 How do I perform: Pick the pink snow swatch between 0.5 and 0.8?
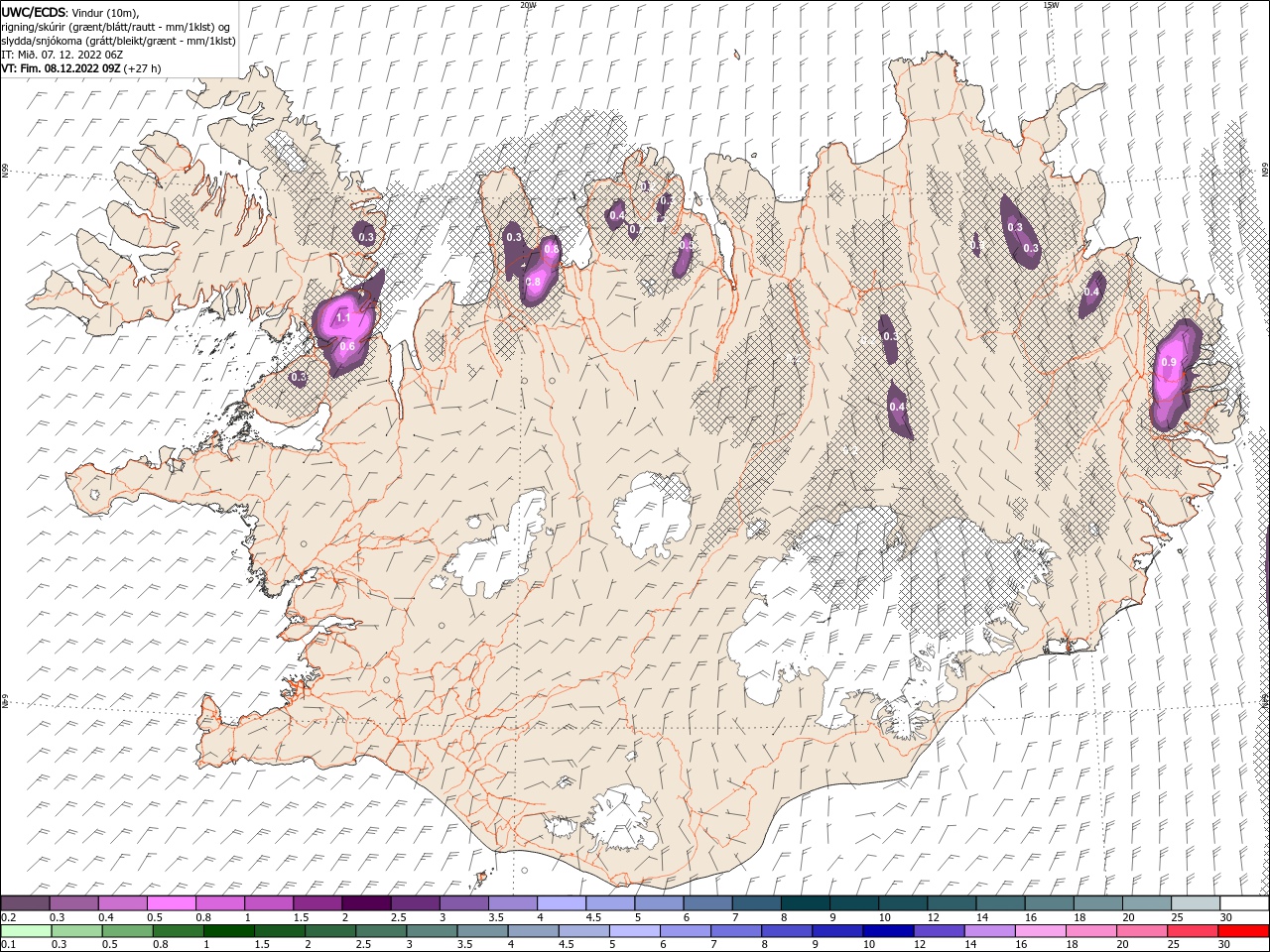coord(171,903)
